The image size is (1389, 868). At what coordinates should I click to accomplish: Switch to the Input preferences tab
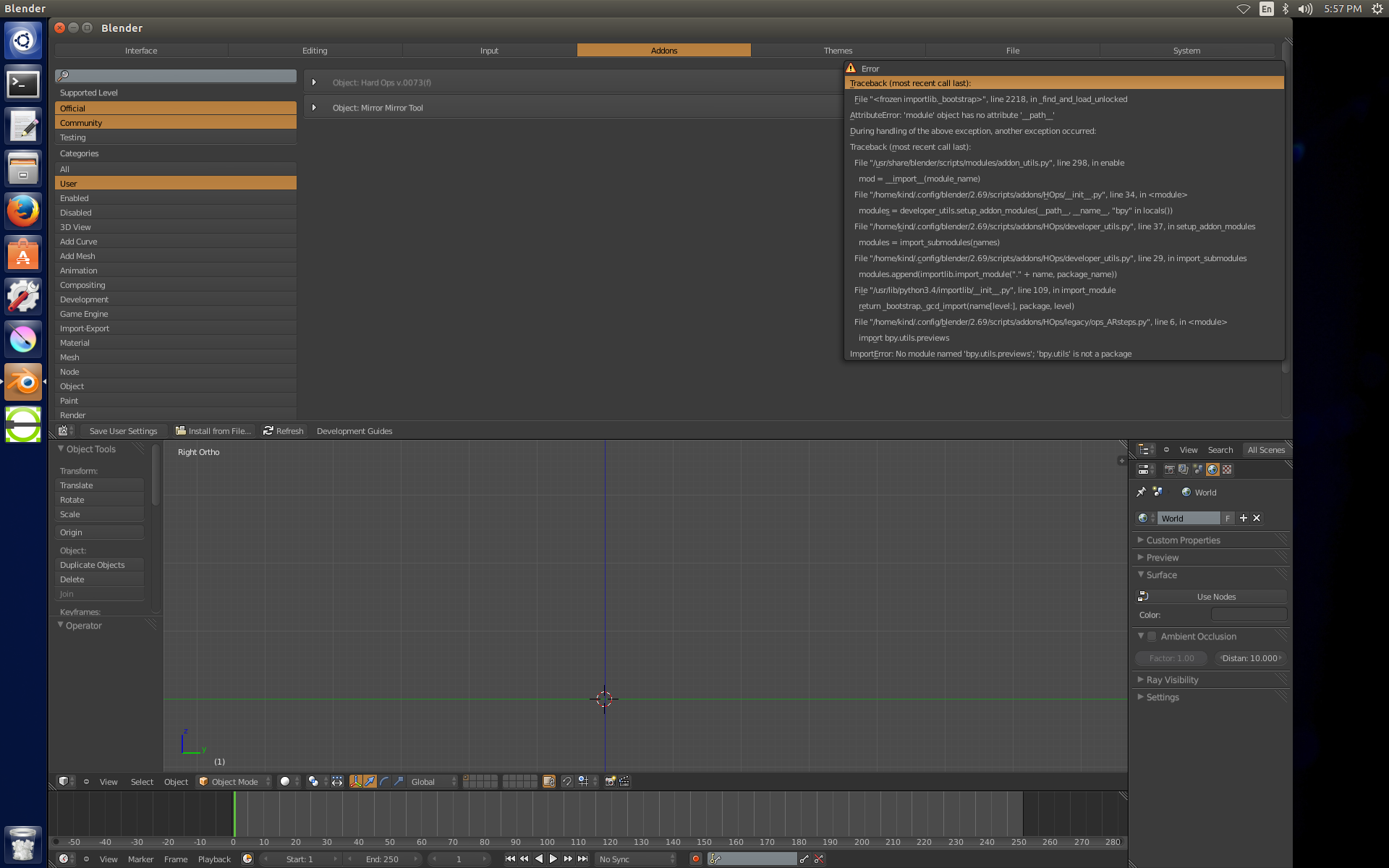click(x=489, y=51)
